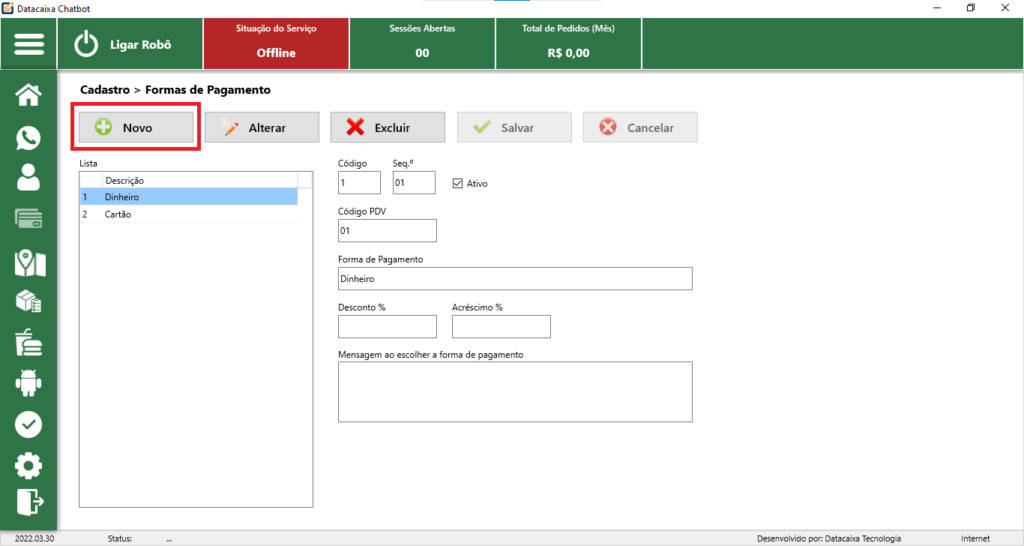Open the WhatsApp section in sidebar
Screen dimensions: 1024x546
(x=29, y=138)
